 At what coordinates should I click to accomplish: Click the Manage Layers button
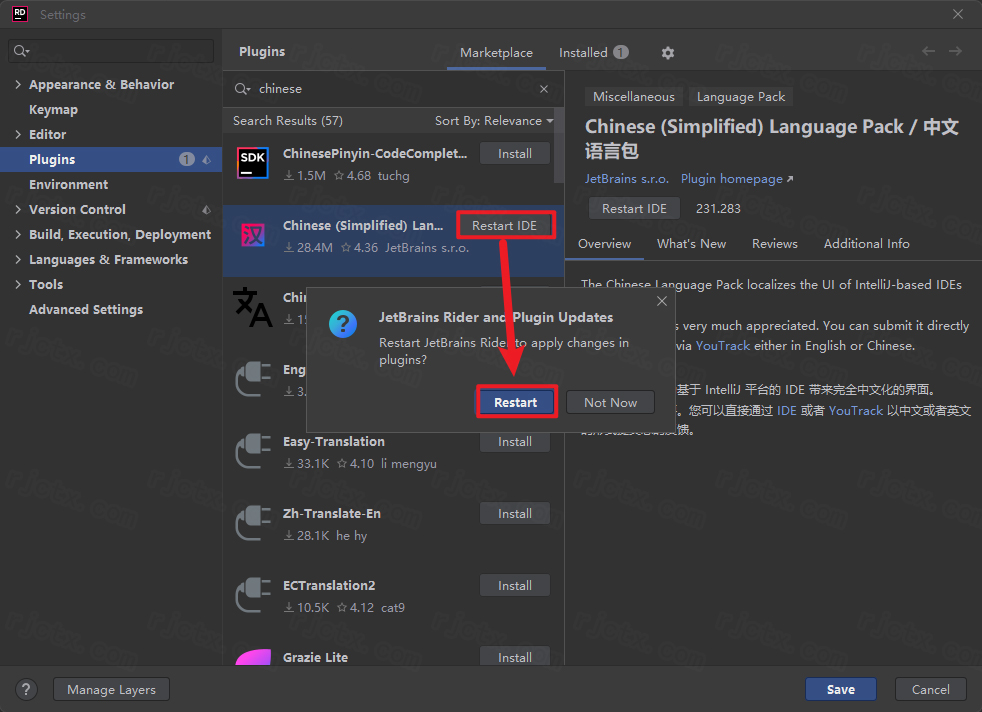pos(111,689)
